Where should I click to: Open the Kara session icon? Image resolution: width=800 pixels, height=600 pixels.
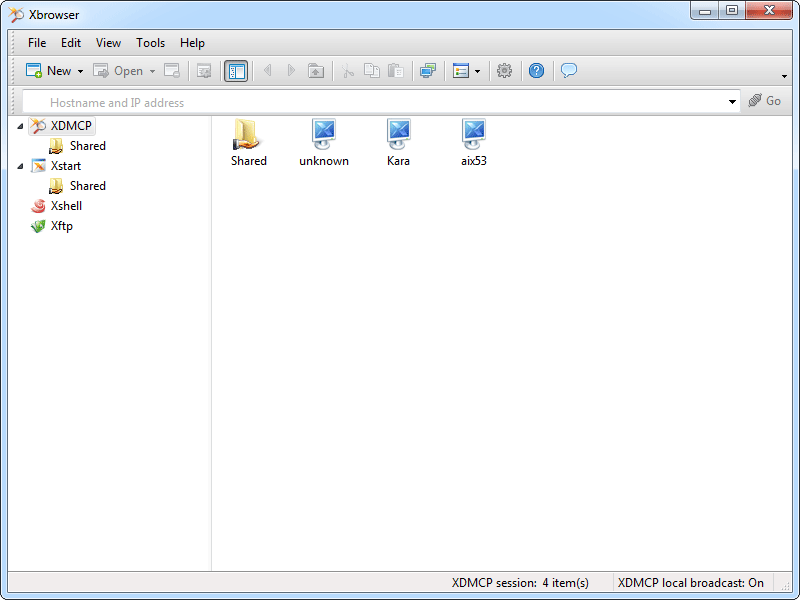point(398,140)
